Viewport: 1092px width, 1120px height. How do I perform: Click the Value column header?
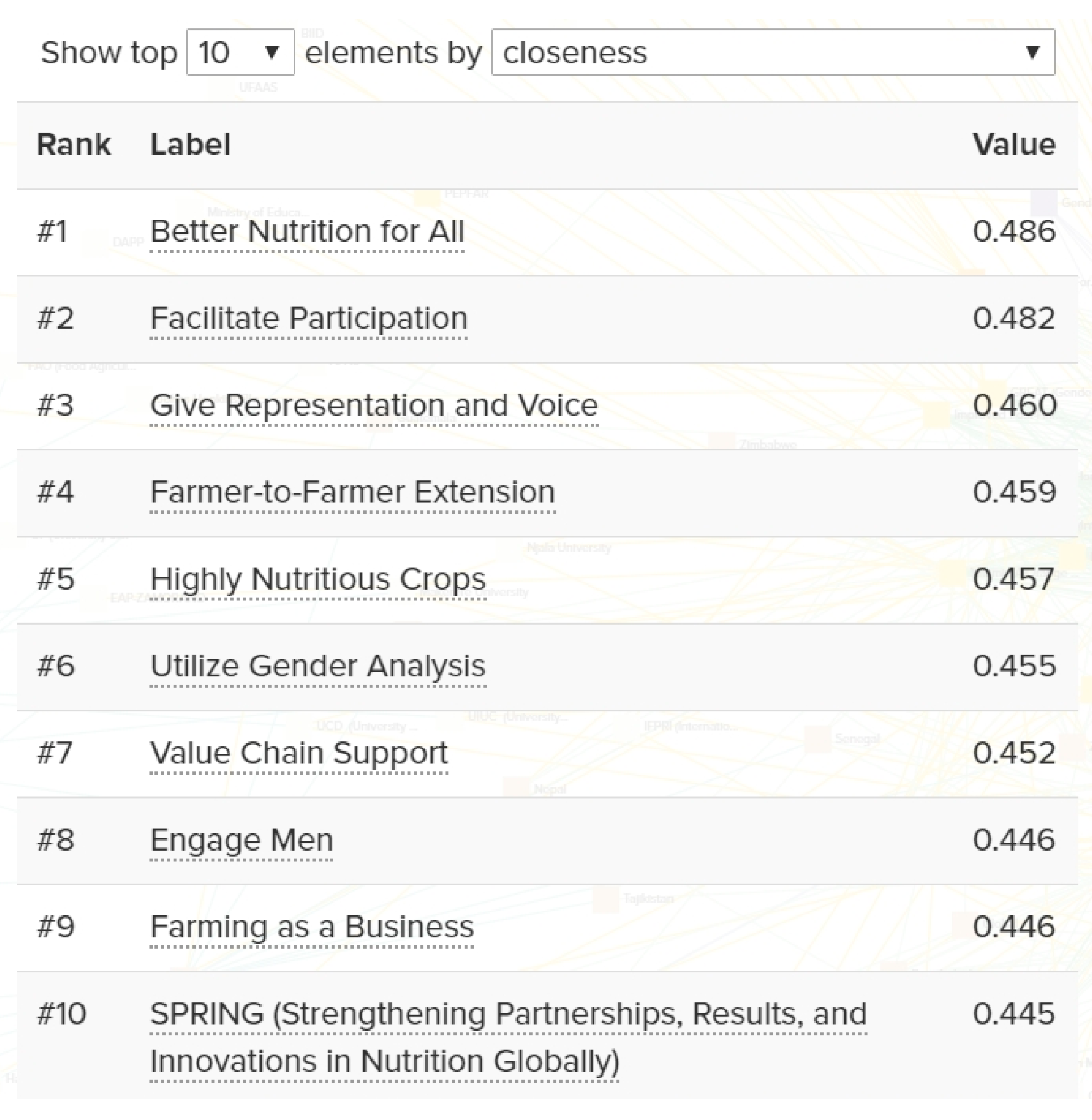[x=1014, y=145]
